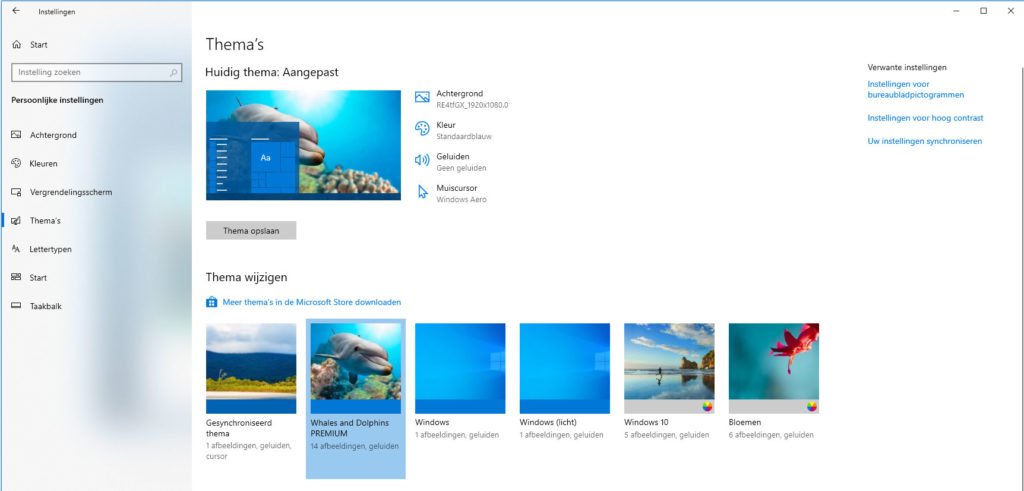This screenshot has width=1024, height=491.
Task: Click Windows Aero cursor value text
Action: 461,200
